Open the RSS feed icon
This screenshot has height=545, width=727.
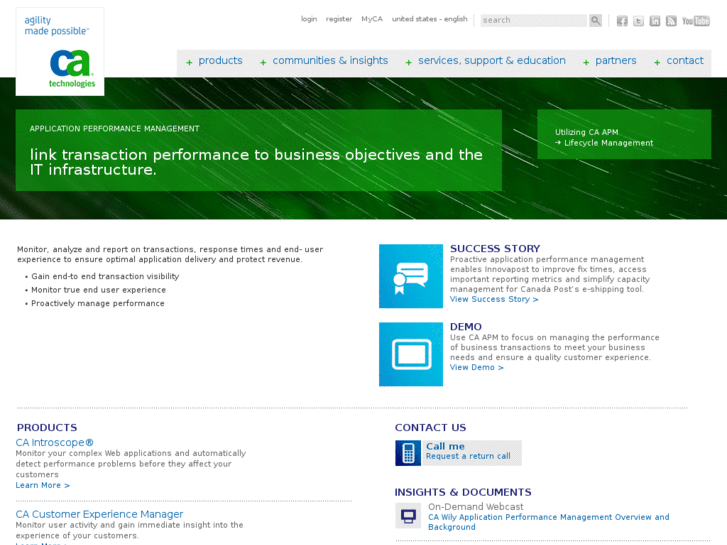(x=671, y=21)
